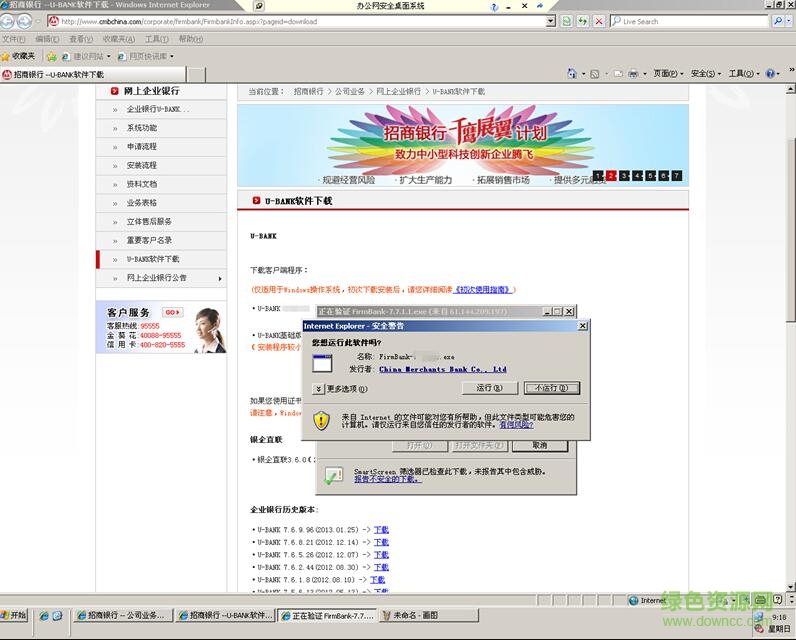Click the show desktop quick launch icon

pyautogui.click(x=57, y=616)
